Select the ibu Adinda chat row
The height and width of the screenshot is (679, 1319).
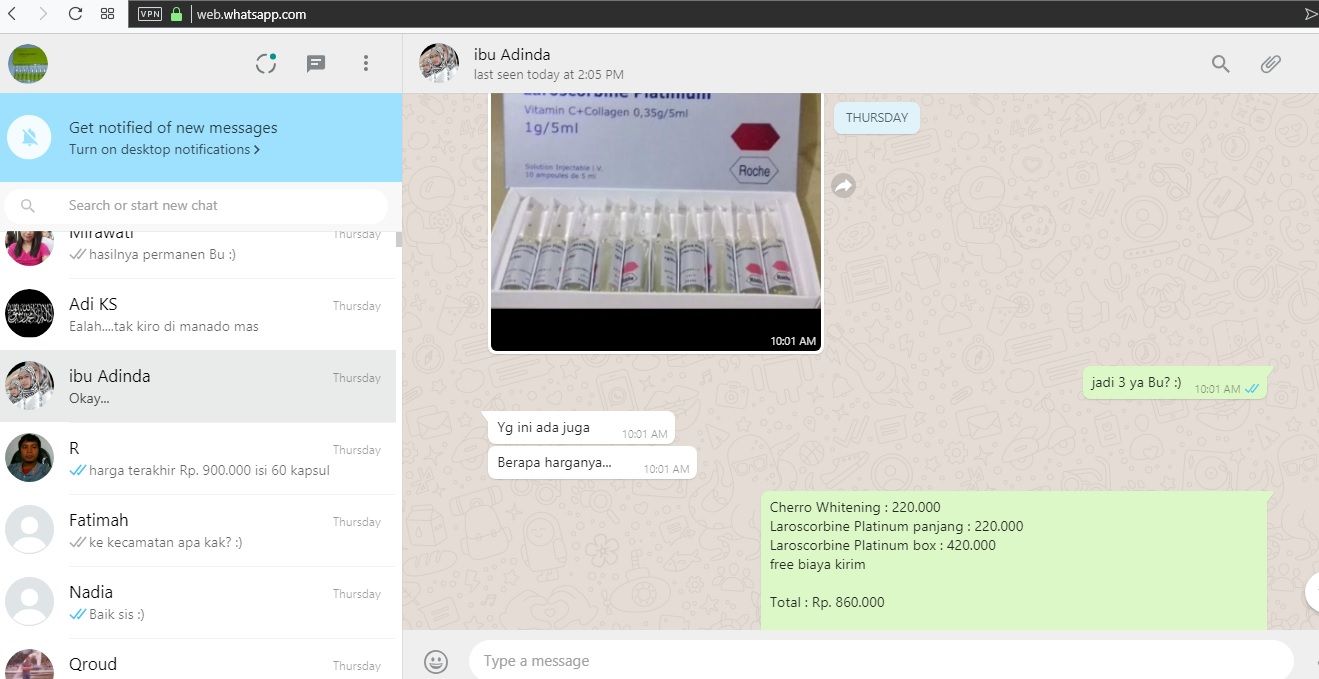(x=198, y=386)
